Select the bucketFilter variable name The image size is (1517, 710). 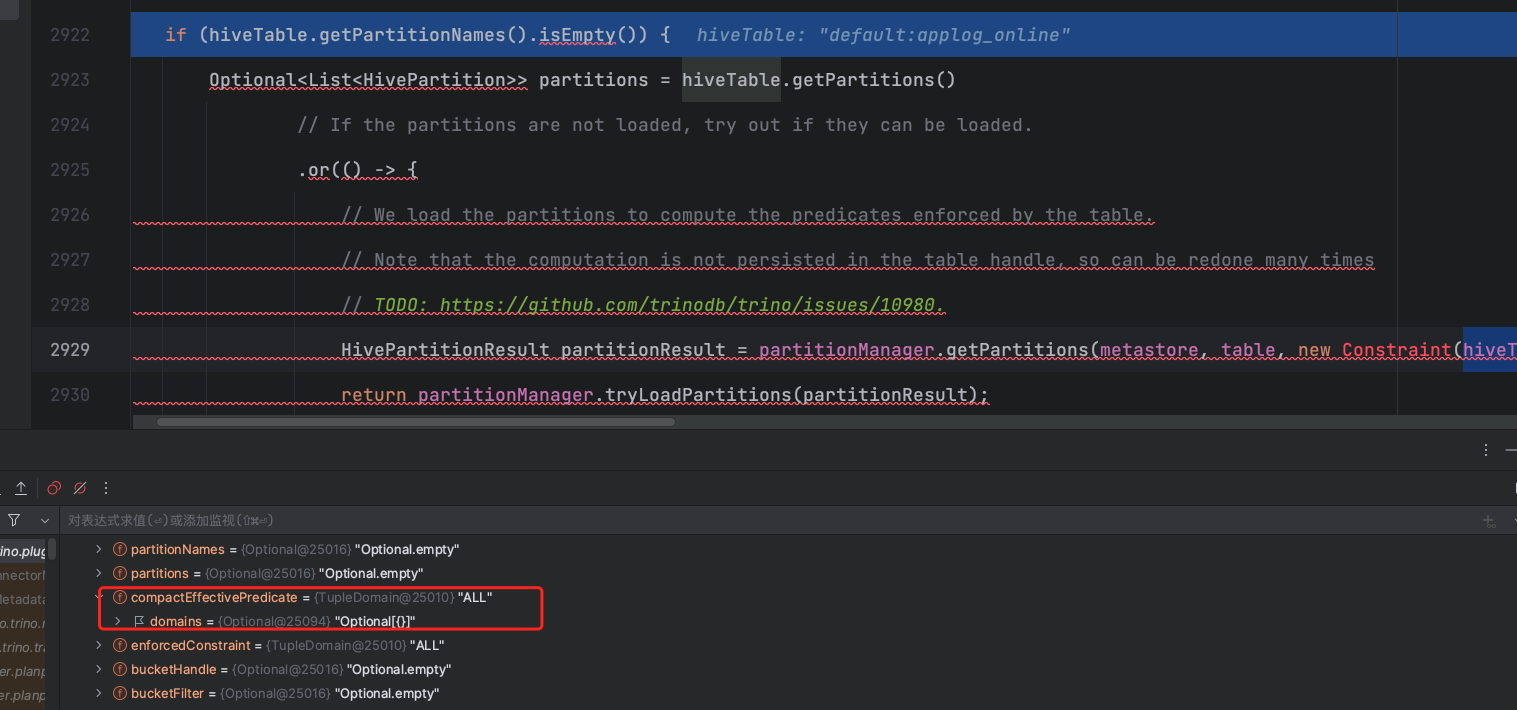167,693
